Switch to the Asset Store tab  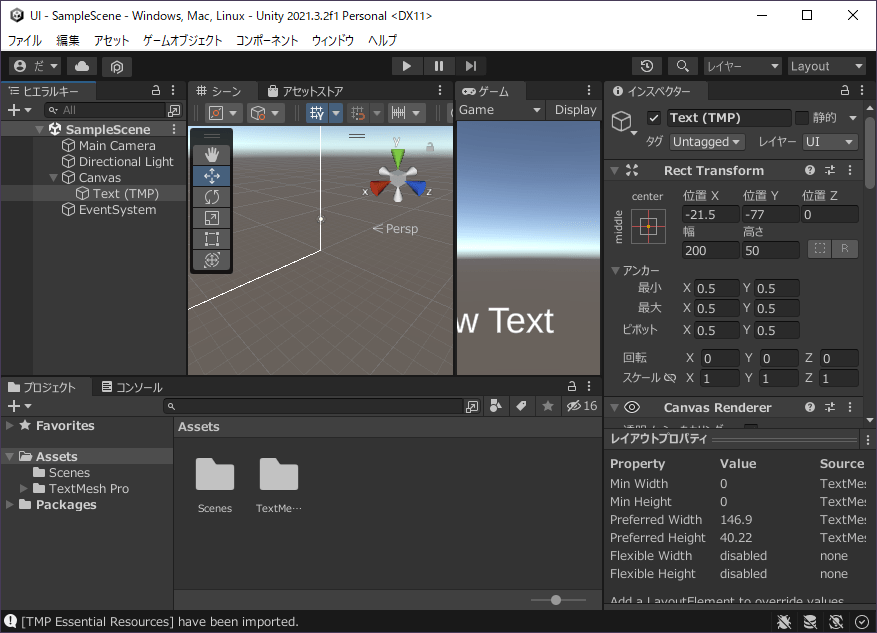305,91
